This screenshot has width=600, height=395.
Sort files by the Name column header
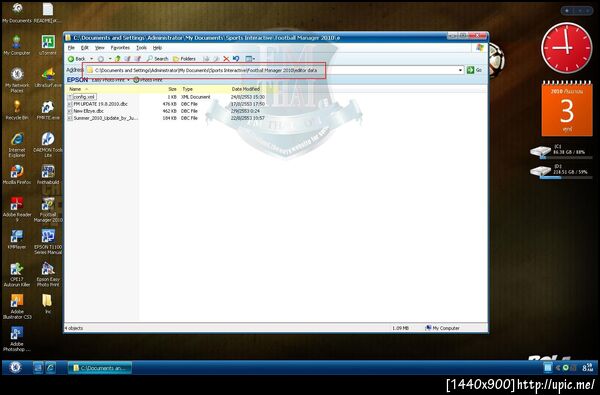[115, 89]
